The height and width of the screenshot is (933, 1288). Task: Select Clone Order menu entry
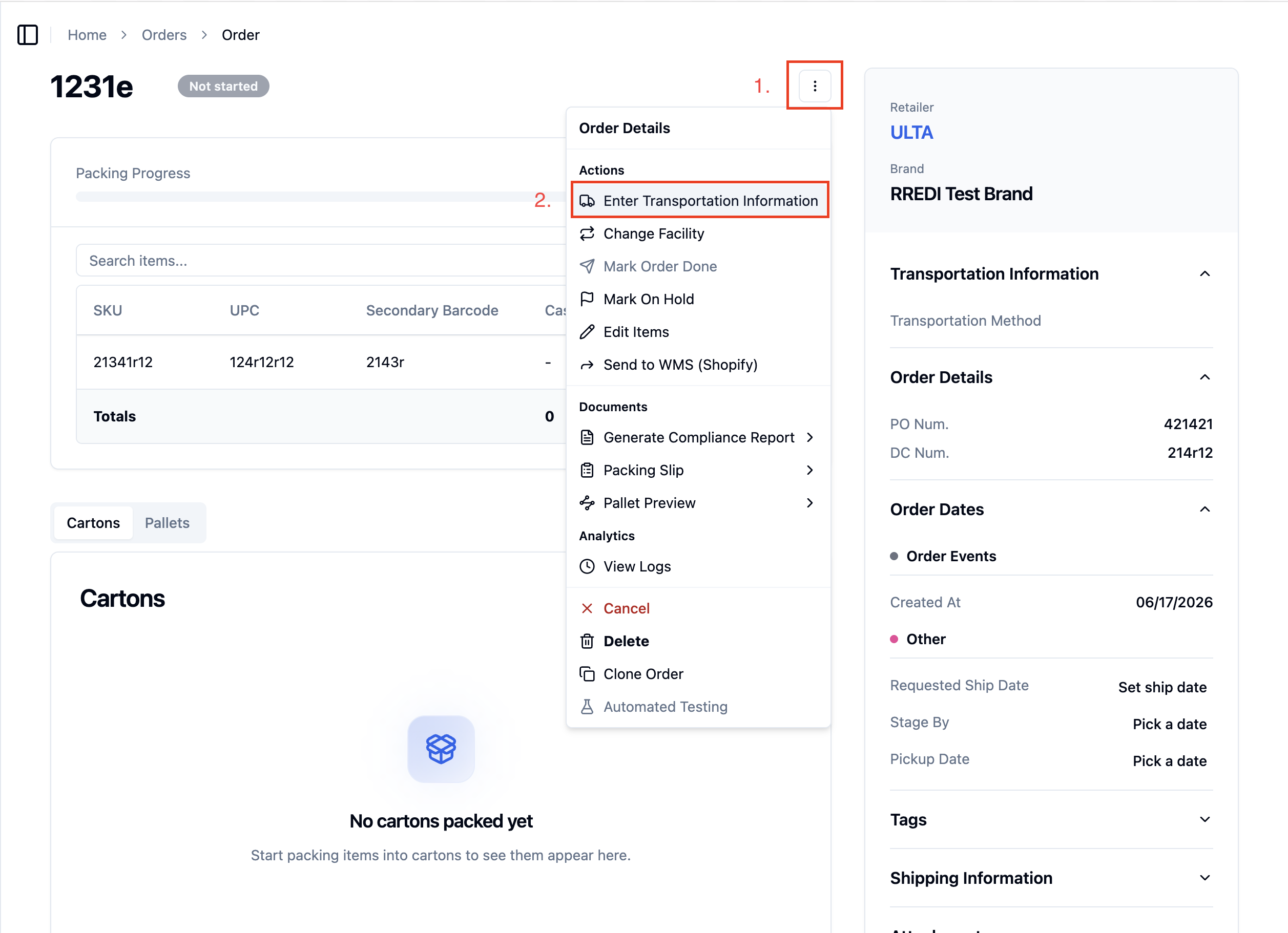coord(698,674)
